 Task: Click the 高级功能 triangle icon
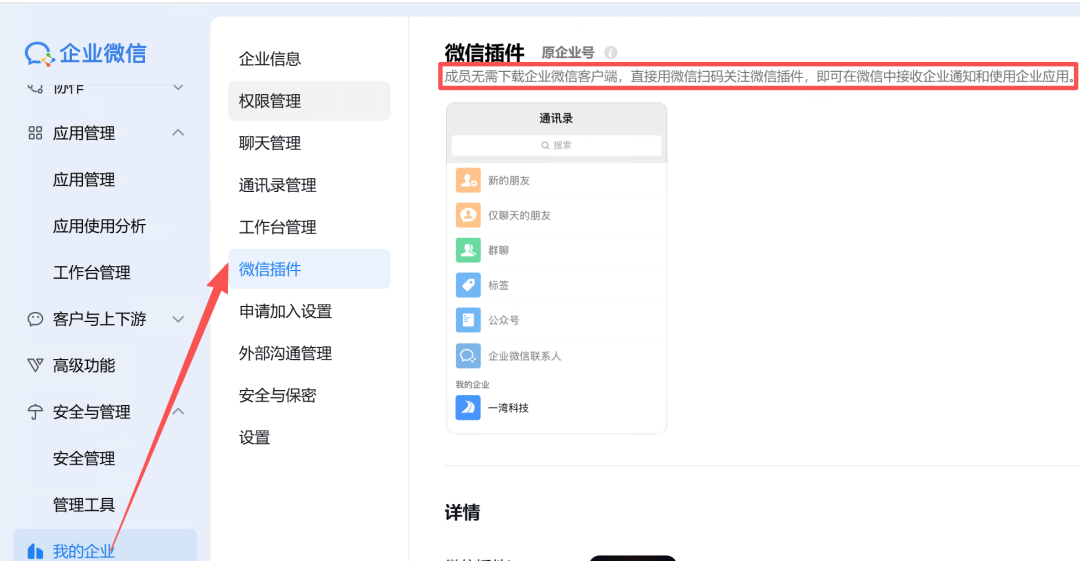coord(35,365)
